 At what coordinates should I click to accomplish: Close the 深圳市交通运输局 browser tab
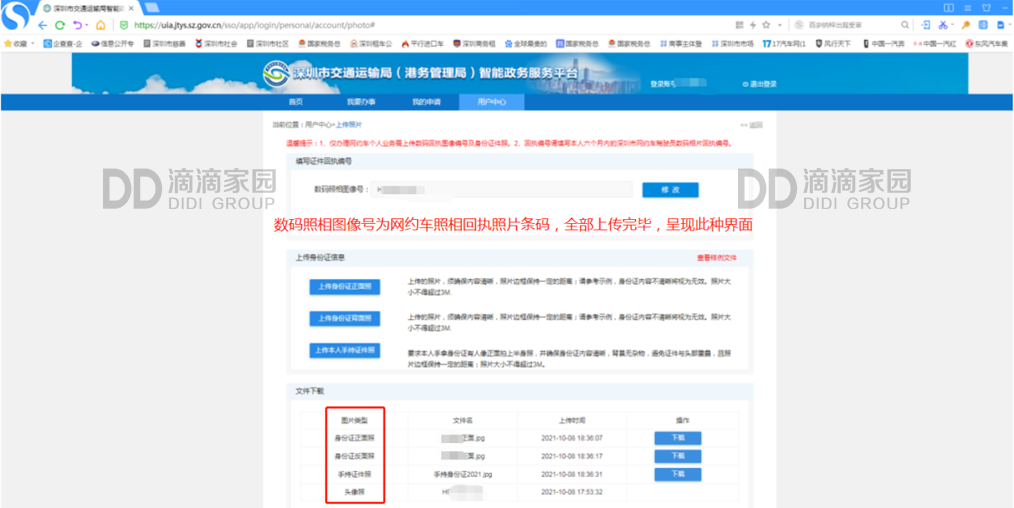pos(132,8)
